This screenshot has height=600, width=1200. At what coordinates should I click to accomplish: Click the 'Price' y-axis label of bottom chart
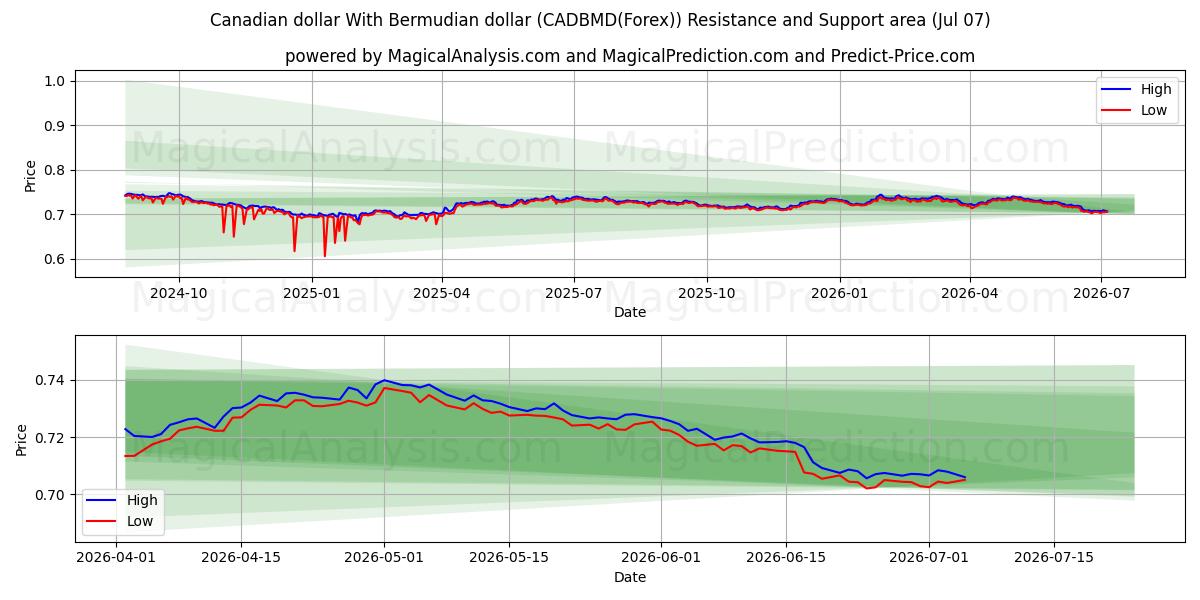coord(22,440)
